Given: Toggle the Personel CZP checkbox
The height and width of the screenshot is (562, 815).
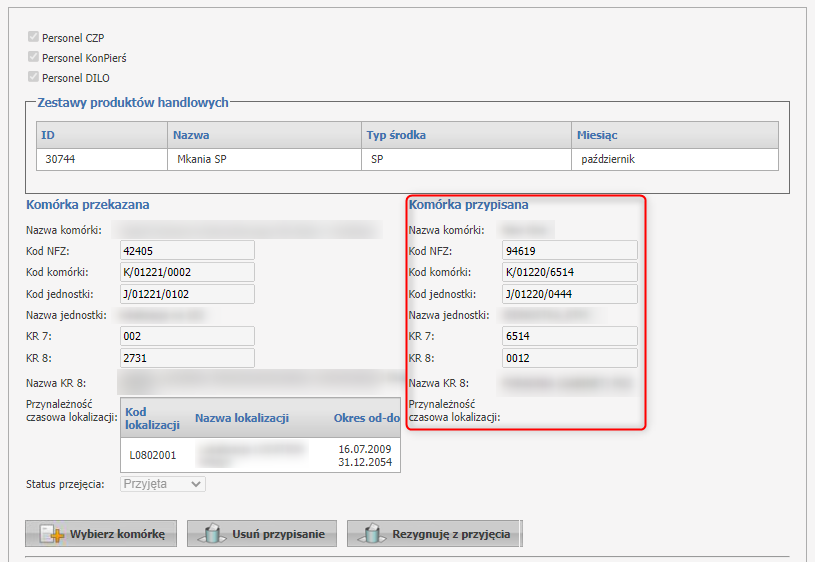Looking at the screenshot, I should (33, 37).
